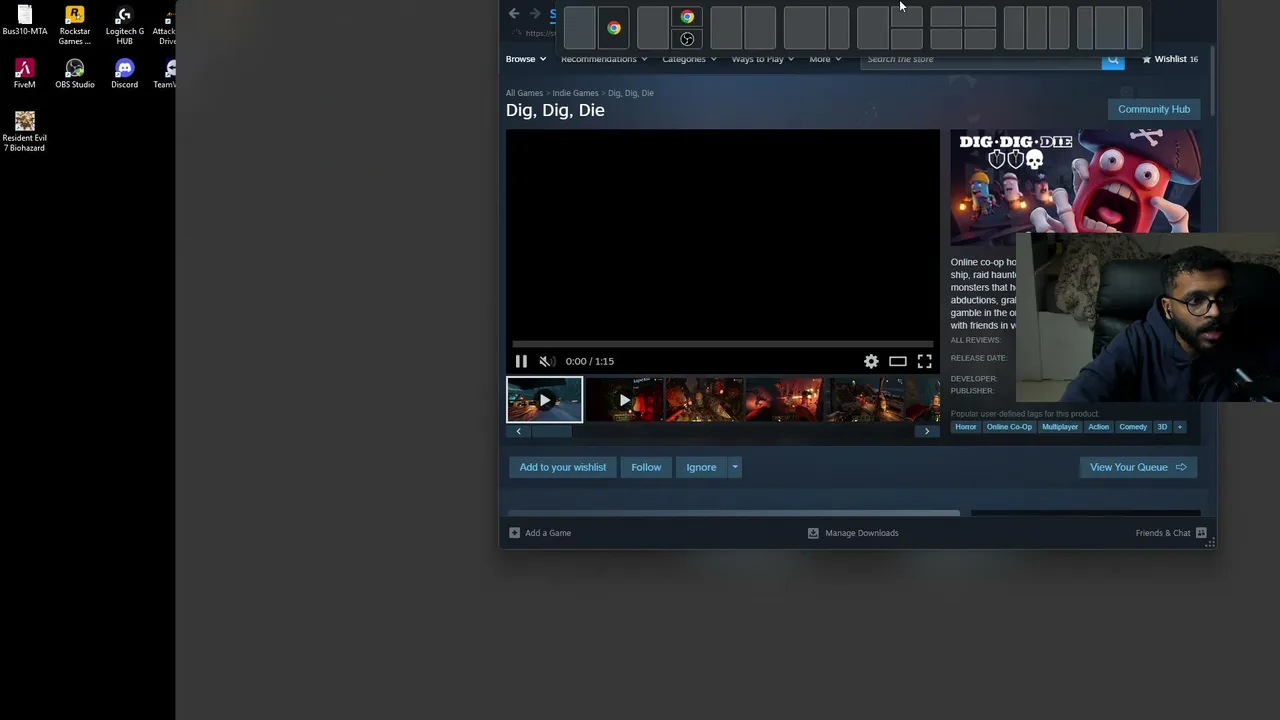Open Manage Downloads in the Steam footer

(853, 533)
